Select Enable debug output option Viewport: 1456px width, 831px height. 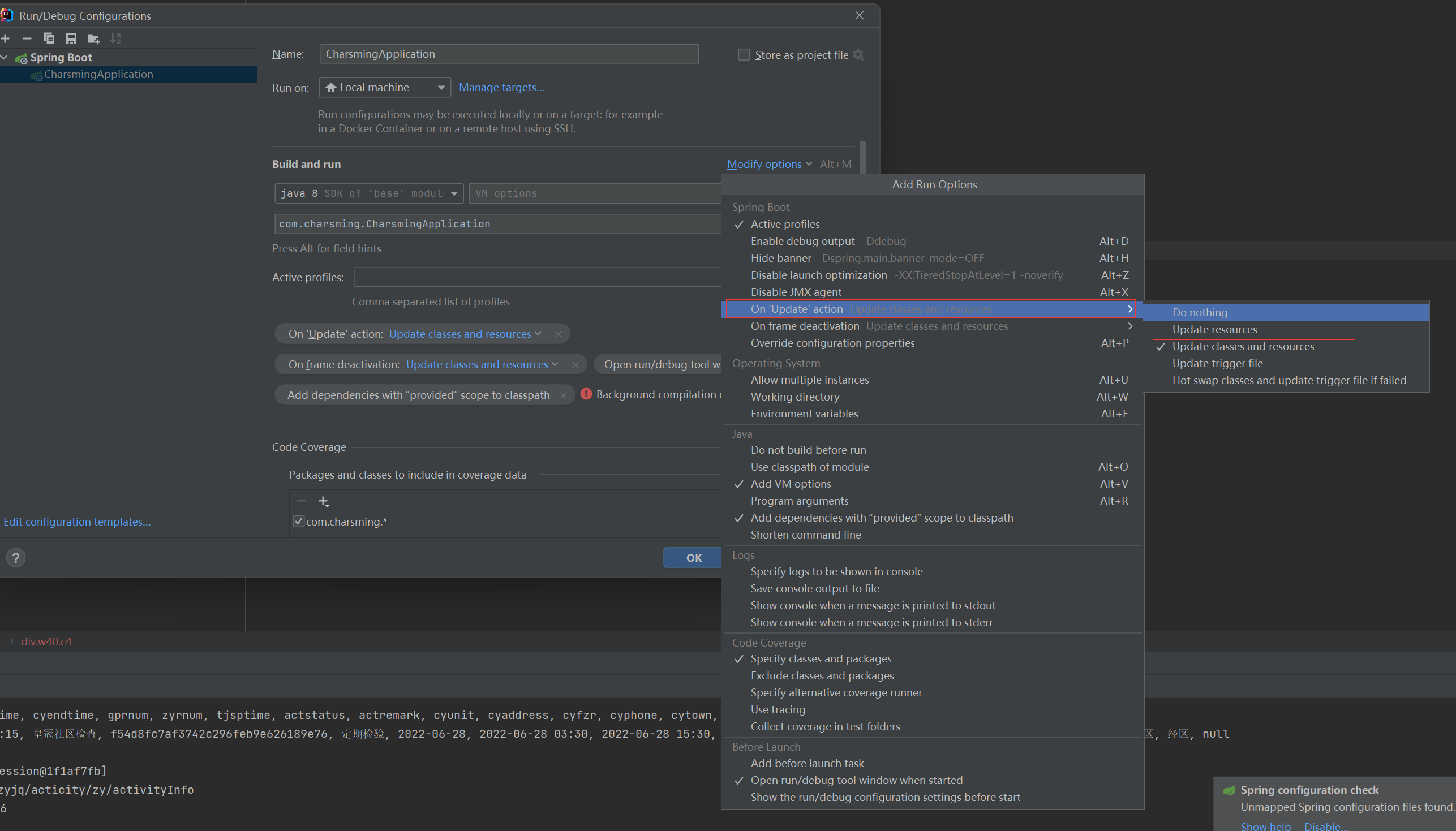click(933, 241)
